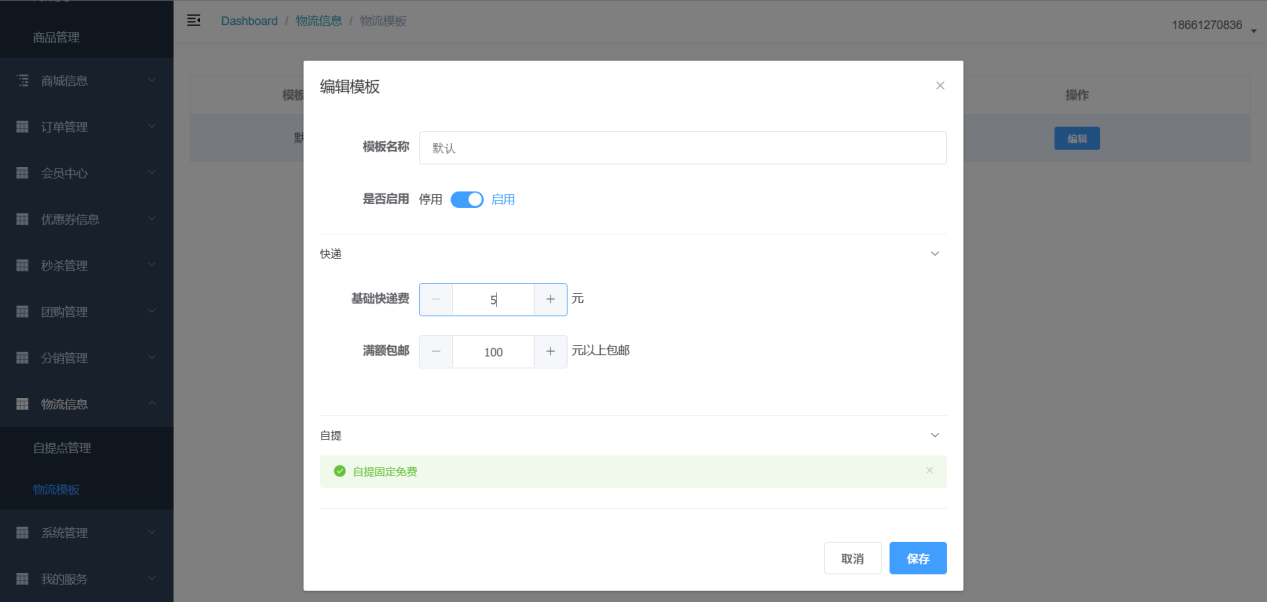Viewport: 1267px width, 602px height.
Task: Toggle the 是否启用 switch
Action: tap(467, 199)
